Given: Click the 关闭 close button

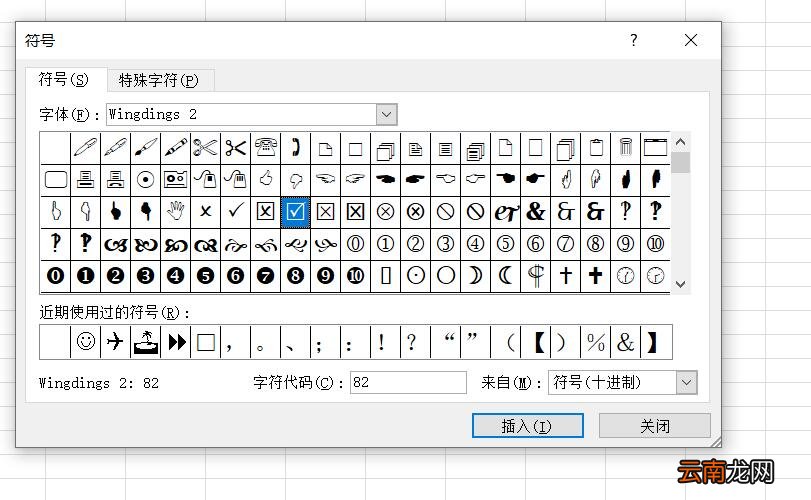Looking at the screenshot, I should coord(655,426).
